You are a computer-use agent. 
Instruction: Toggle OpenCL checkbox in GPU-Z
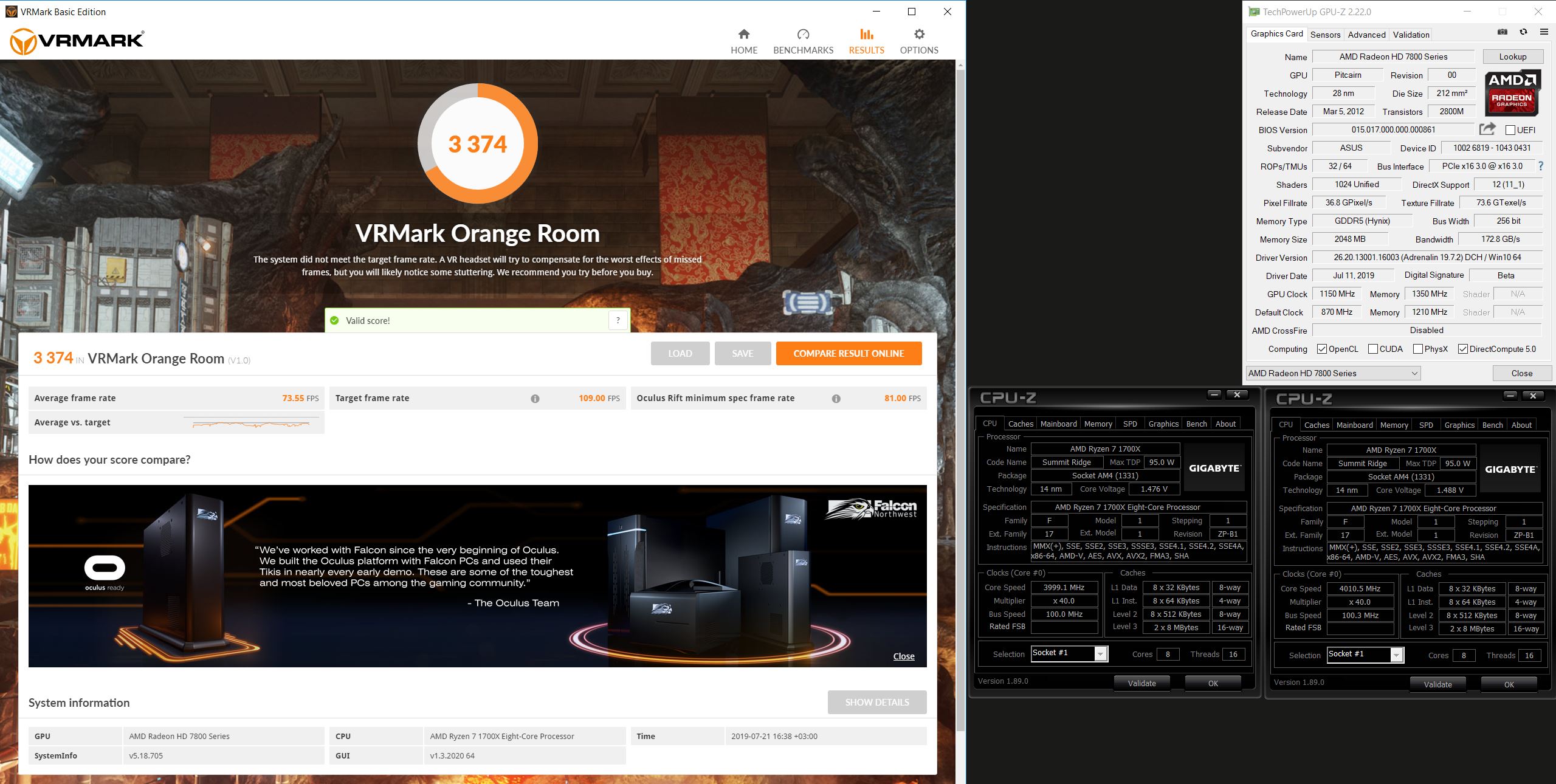pos(1321,349)
